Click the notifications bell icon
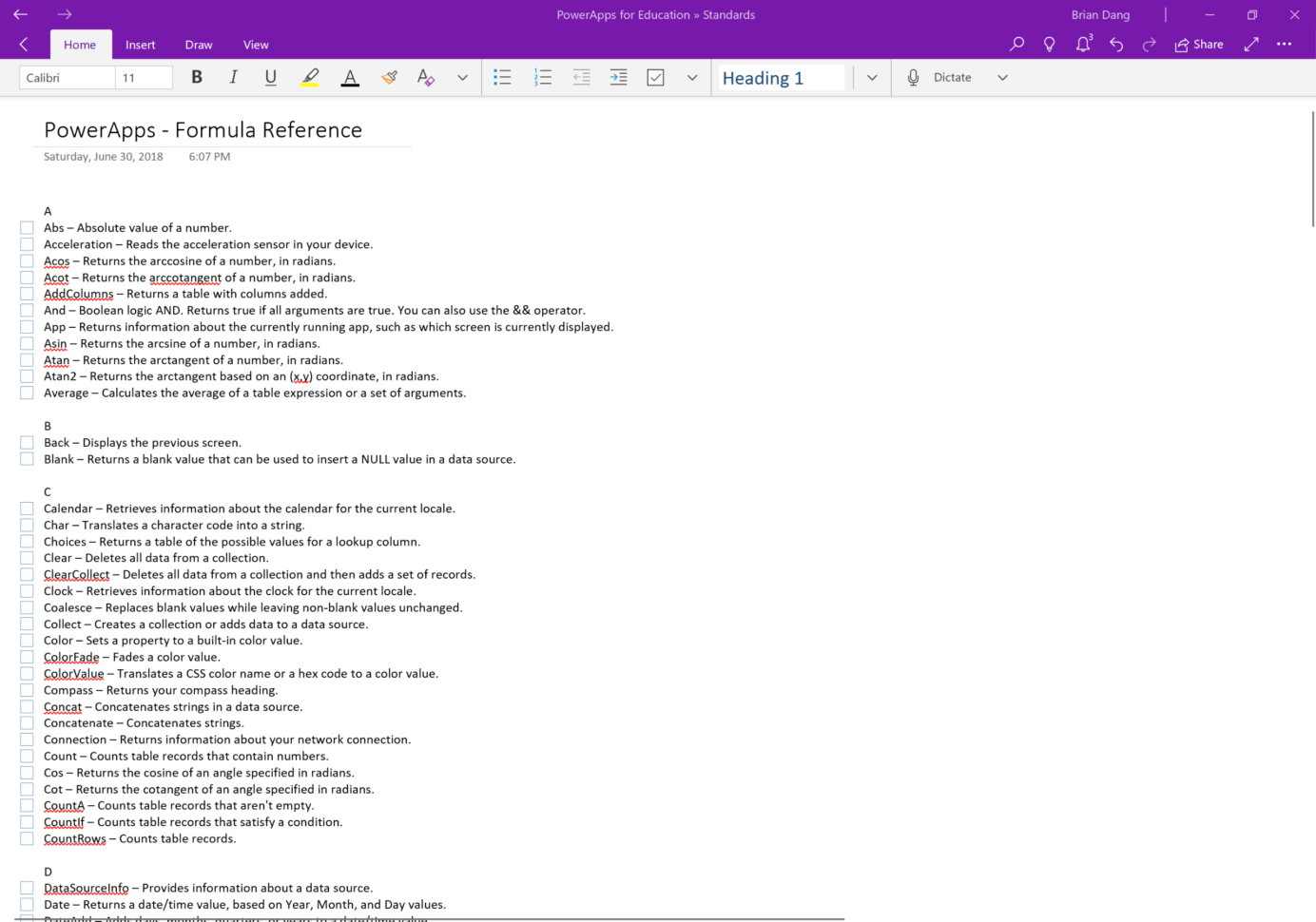Image resolution: width=1316 pixels, height=922 pixels. [1083, 44]
